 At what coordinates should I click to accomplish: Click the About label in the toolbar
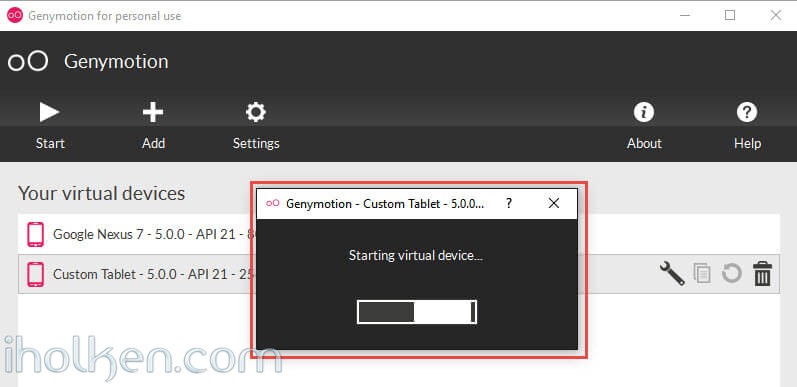click(644, 143)
